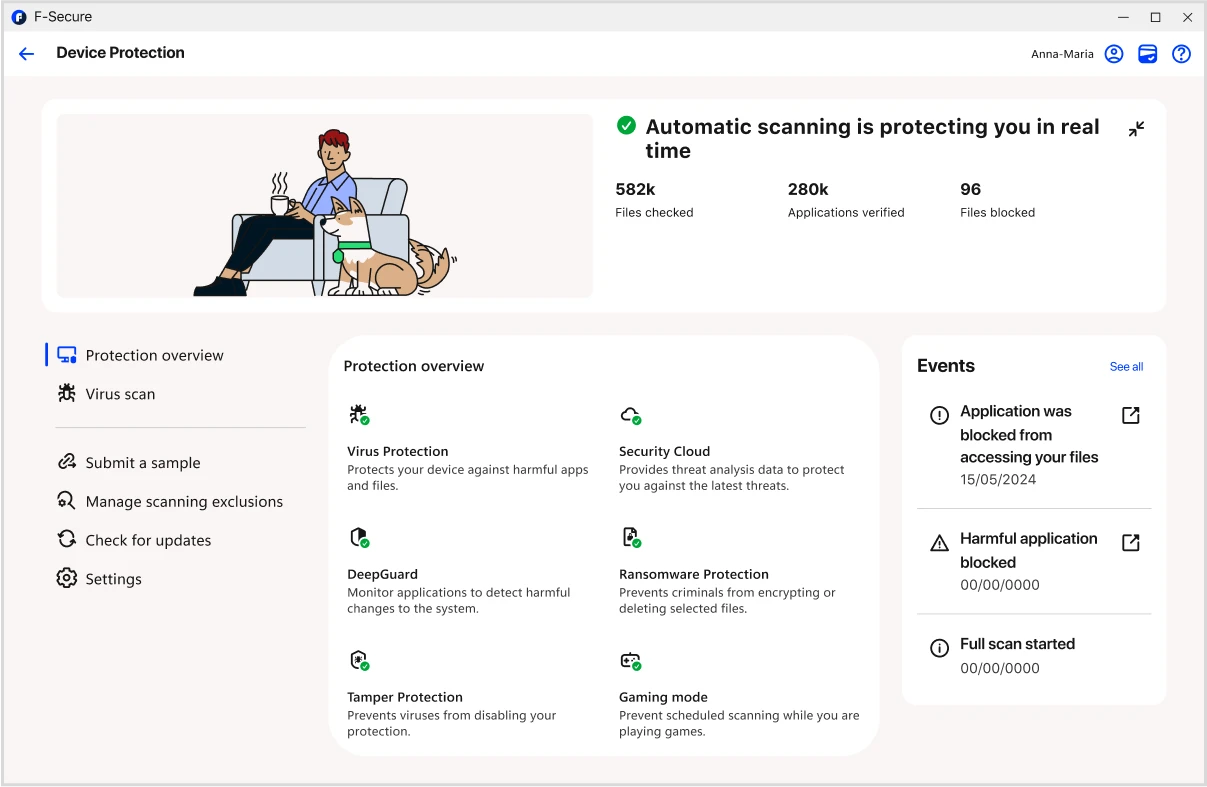Click the back arrow in header
The image size is (1207, 787).
click(x=27, y=54)
